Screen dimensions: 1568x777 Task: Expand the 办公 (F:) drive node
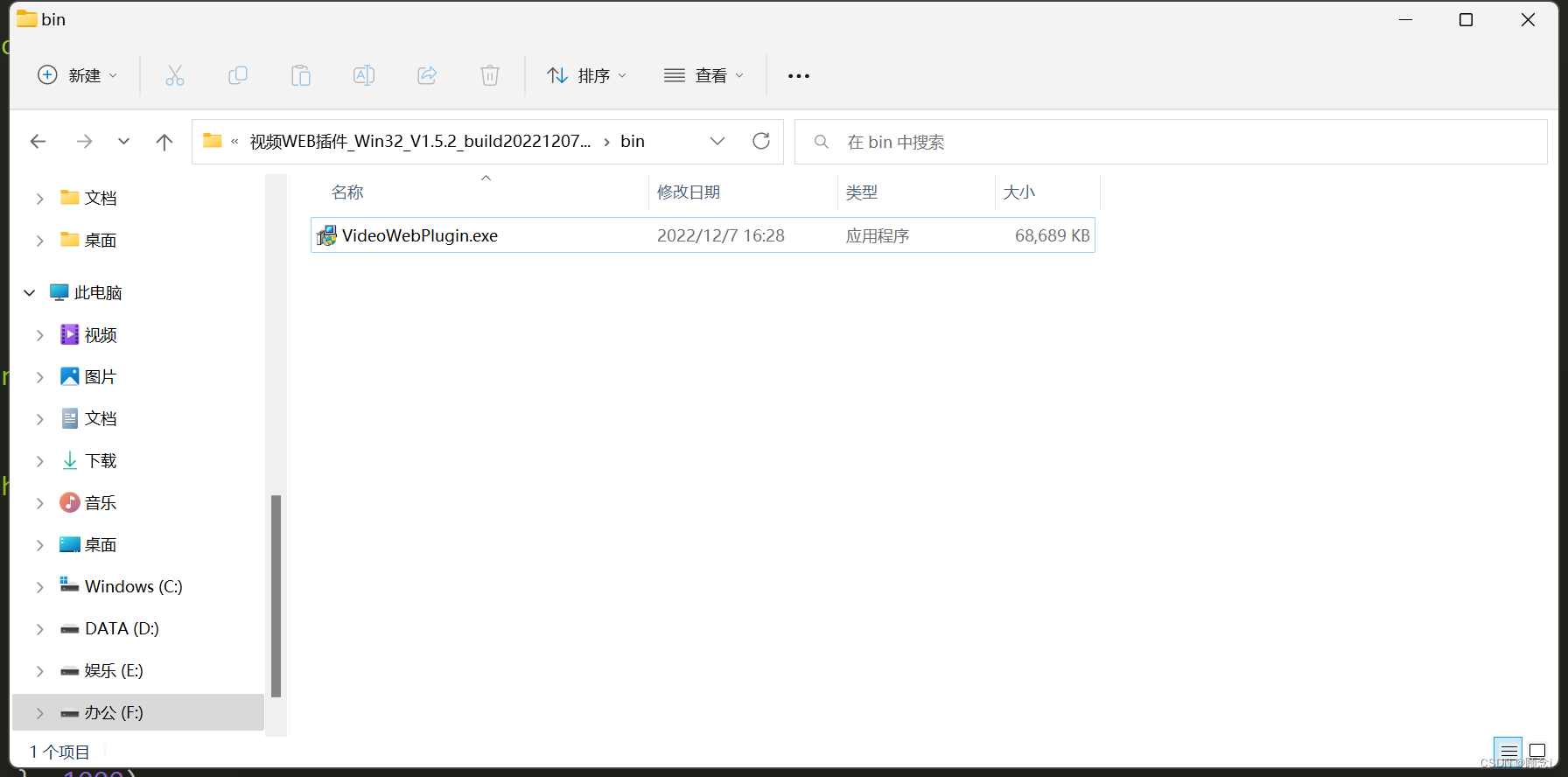point(39,713)
